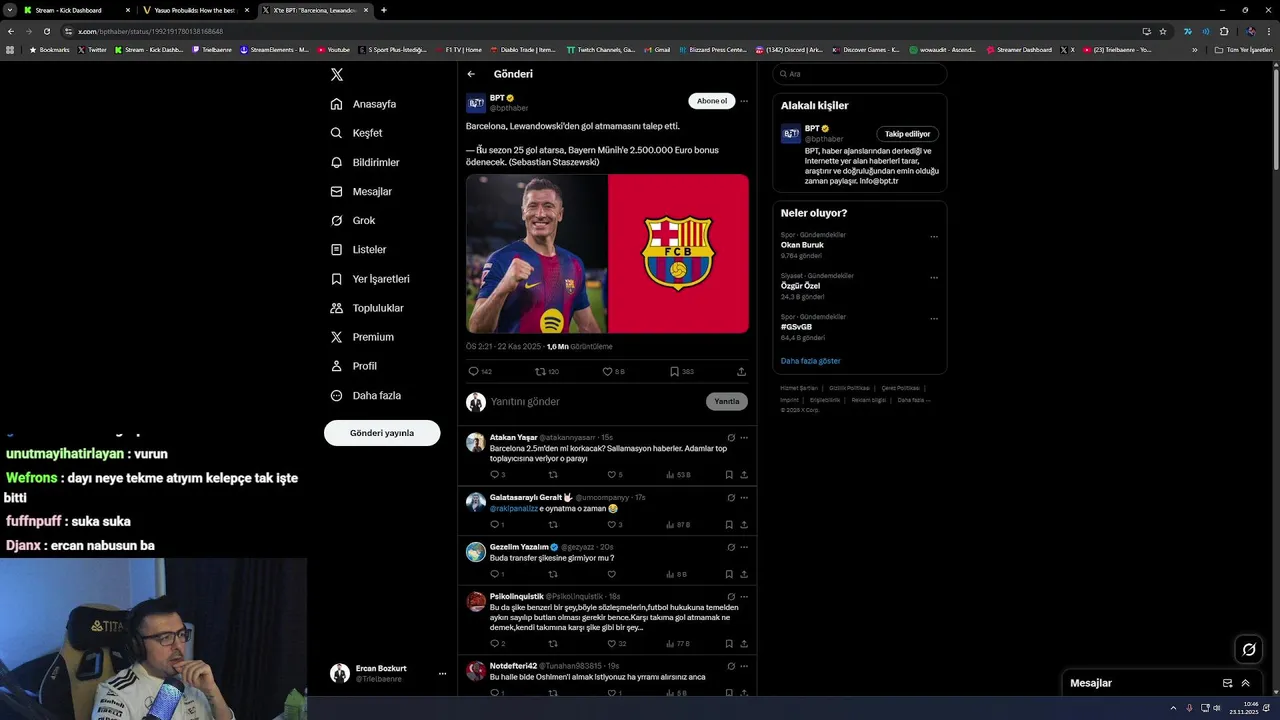
Task: Switch to Yasuo Probuilds tab
Action: 195,10
